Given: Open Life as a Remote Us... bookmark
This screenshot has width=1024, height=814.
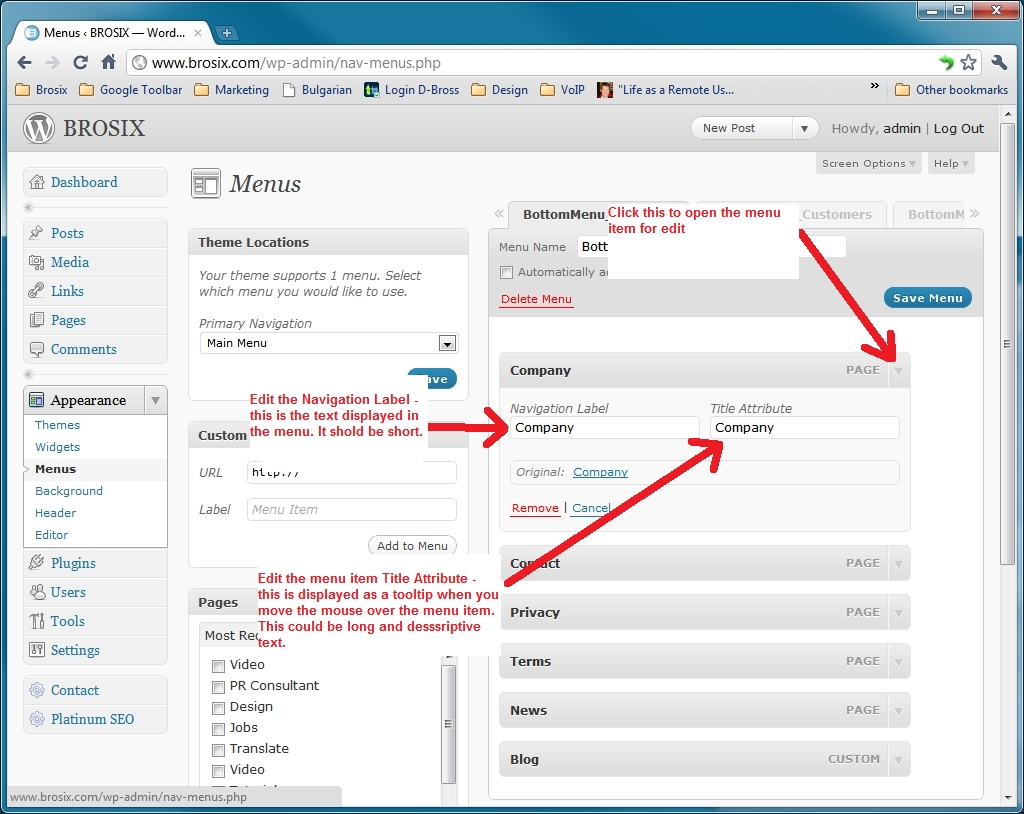Looking at the screenshot, I should (665, 90).
